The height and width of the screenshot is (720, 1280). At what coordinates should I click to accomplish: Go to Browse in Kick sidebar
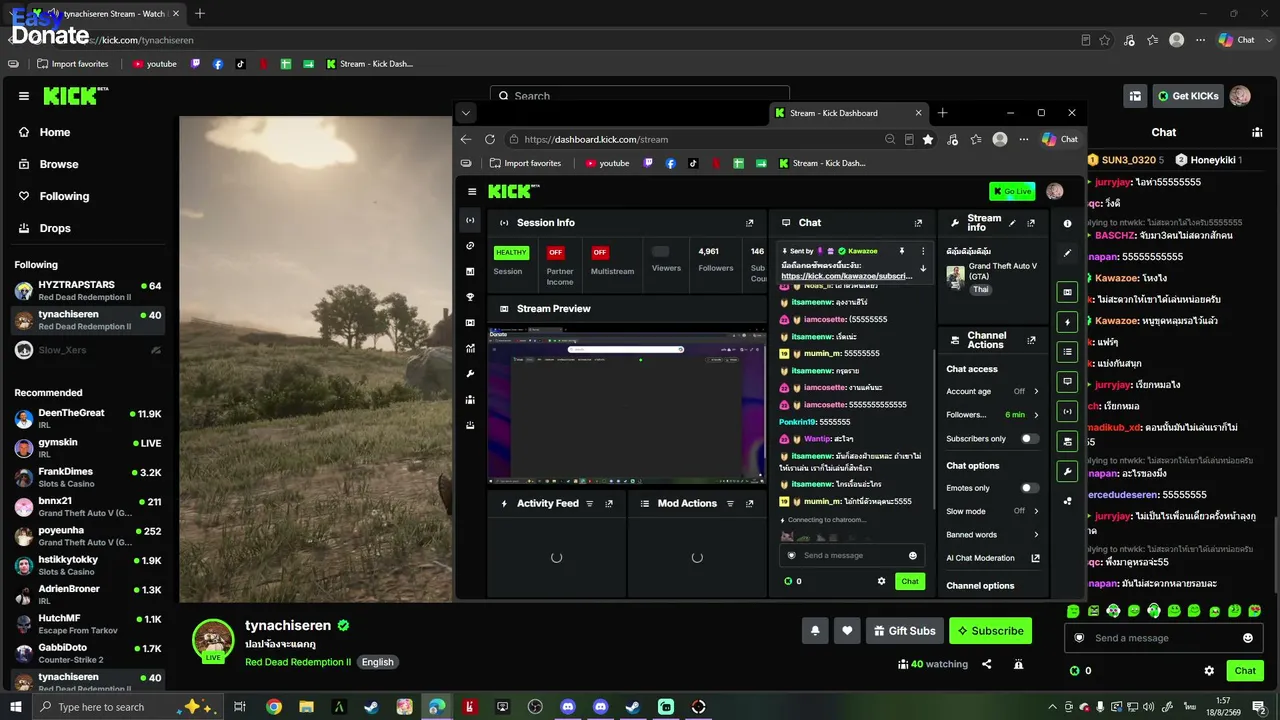coord(59,164)
